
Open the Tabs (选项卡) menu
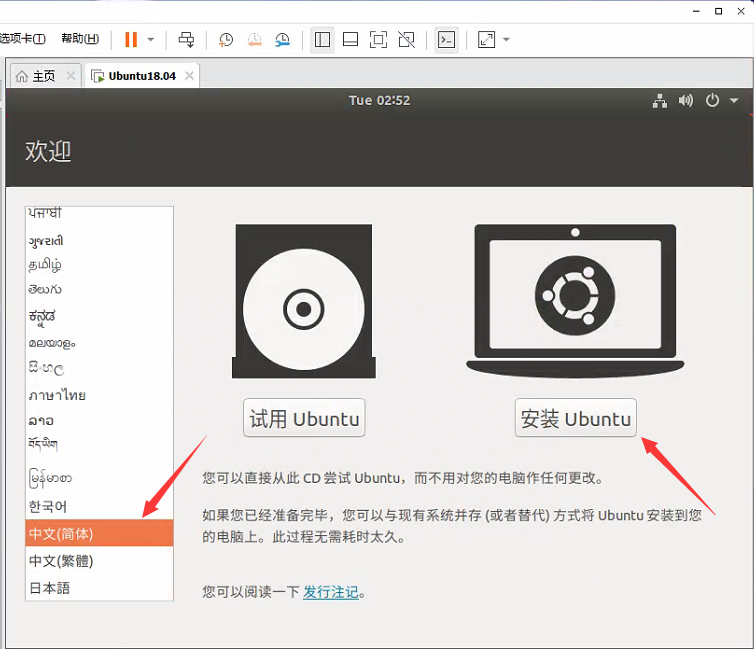coord(23,38)
